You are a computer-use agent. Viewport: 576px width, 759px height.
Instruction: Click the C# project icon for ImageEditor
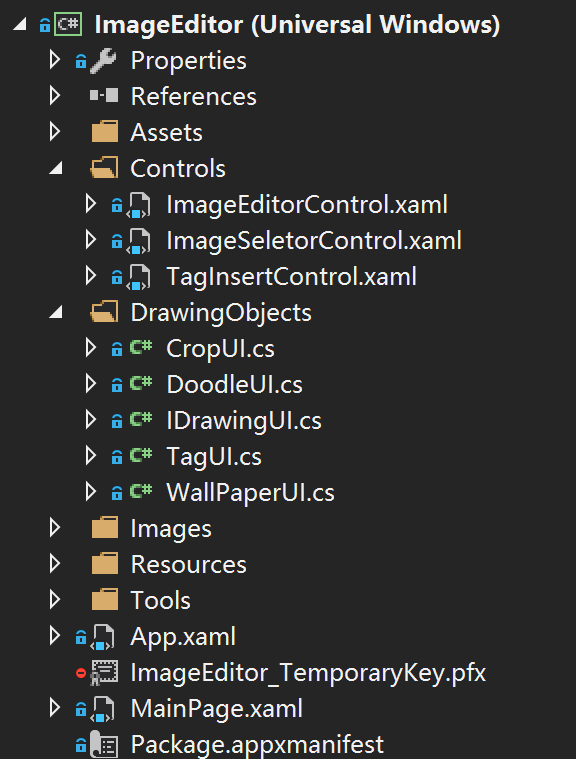68,25
